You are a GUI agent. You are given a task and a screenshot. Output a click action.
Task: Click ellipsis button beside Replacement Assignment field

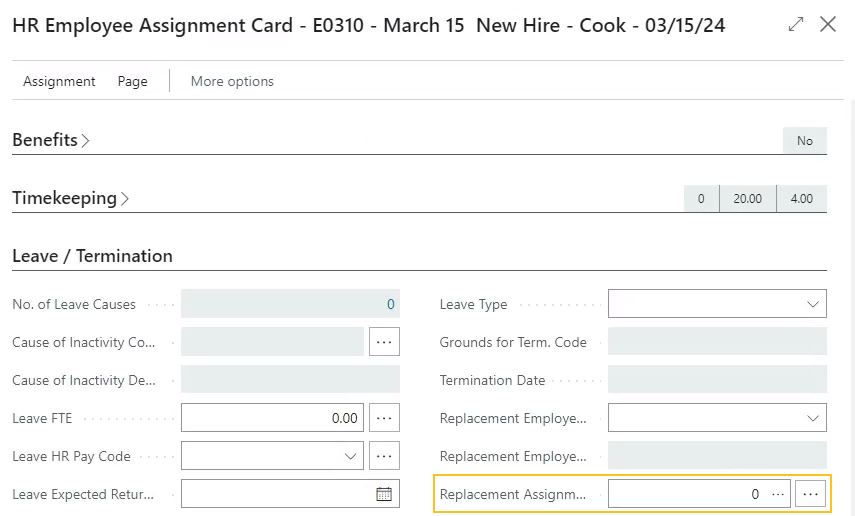(811, 494)
